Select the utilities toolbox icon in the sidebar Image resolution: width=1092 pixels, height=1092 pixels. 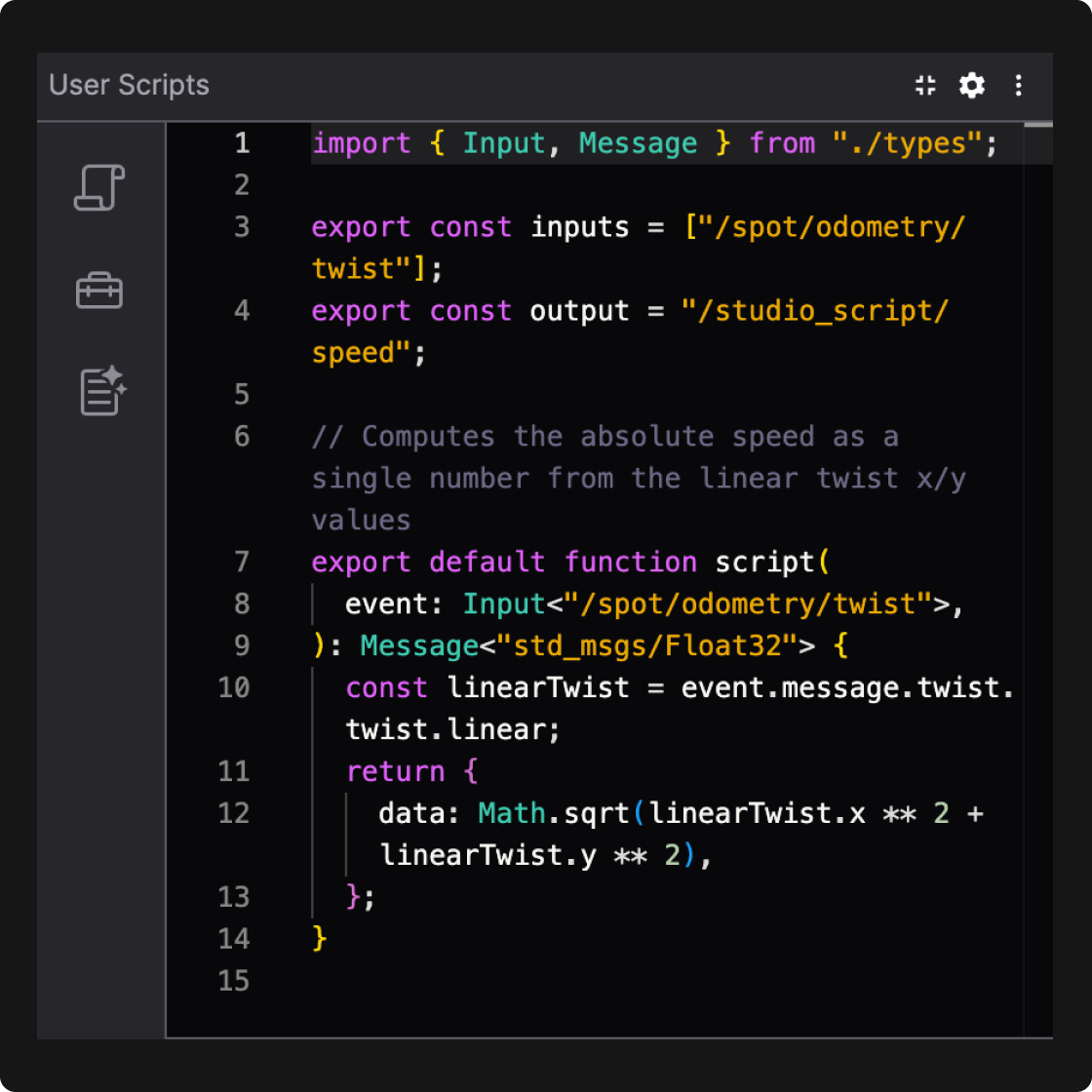pos(98,291)
